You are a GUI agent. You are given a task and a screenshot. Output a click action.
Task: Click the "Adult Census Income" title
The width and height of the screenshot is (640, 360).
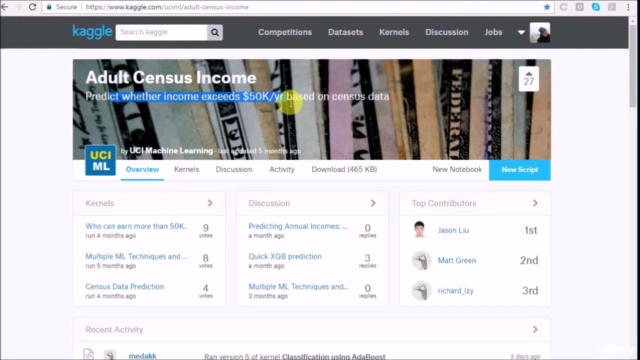pos(171,78)
